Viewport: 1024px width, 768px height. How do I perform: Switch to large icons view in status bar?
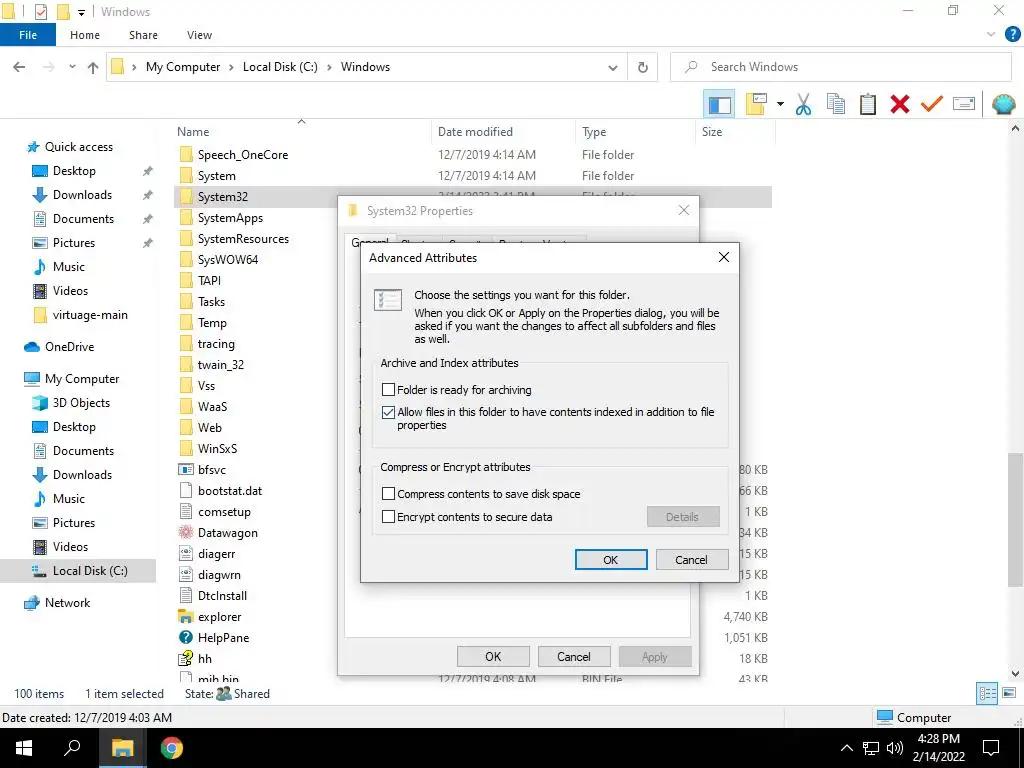(x=1008, y=694)
